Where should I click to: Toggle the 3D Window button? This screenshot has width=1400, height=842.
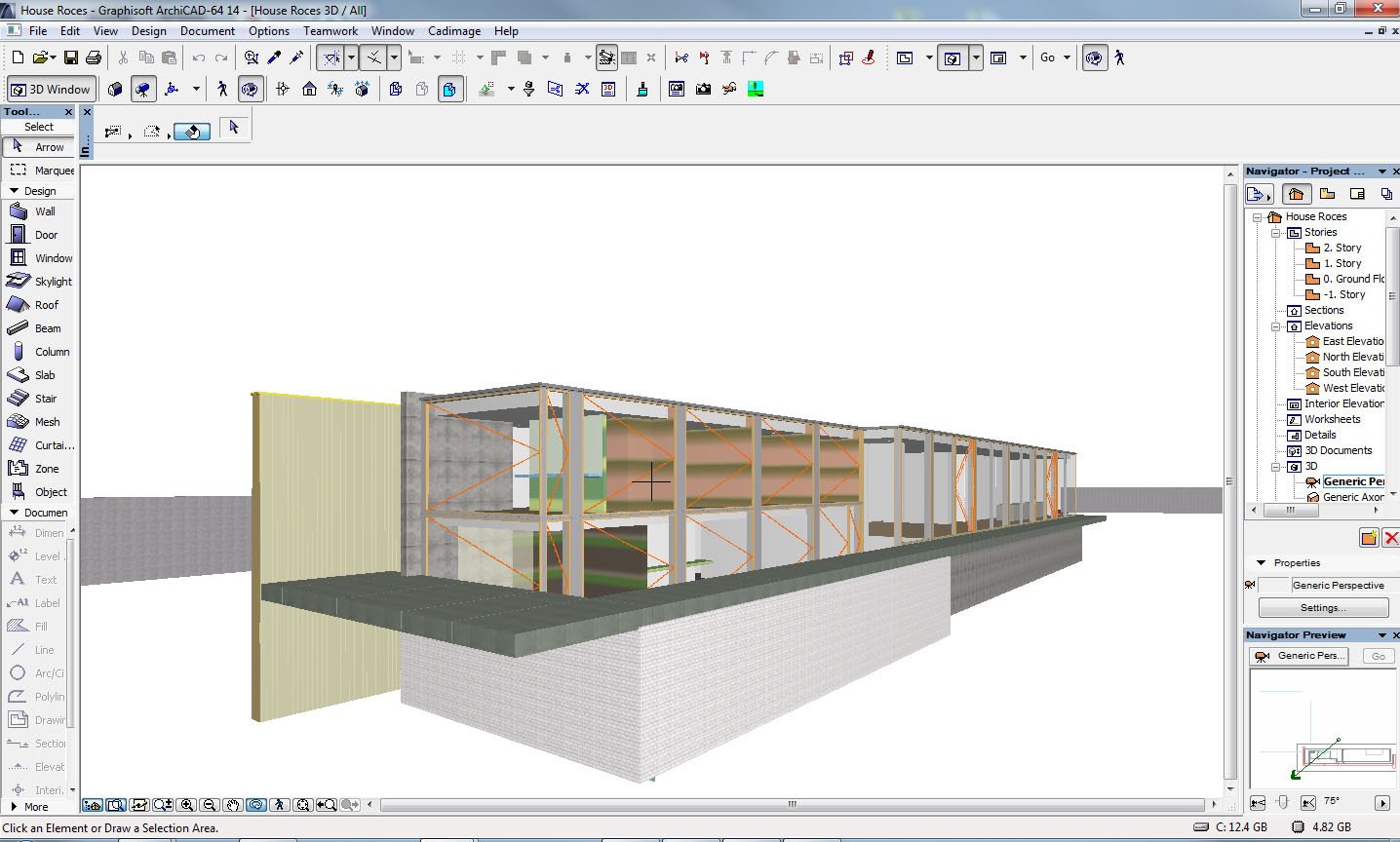(x=51, y=90)
